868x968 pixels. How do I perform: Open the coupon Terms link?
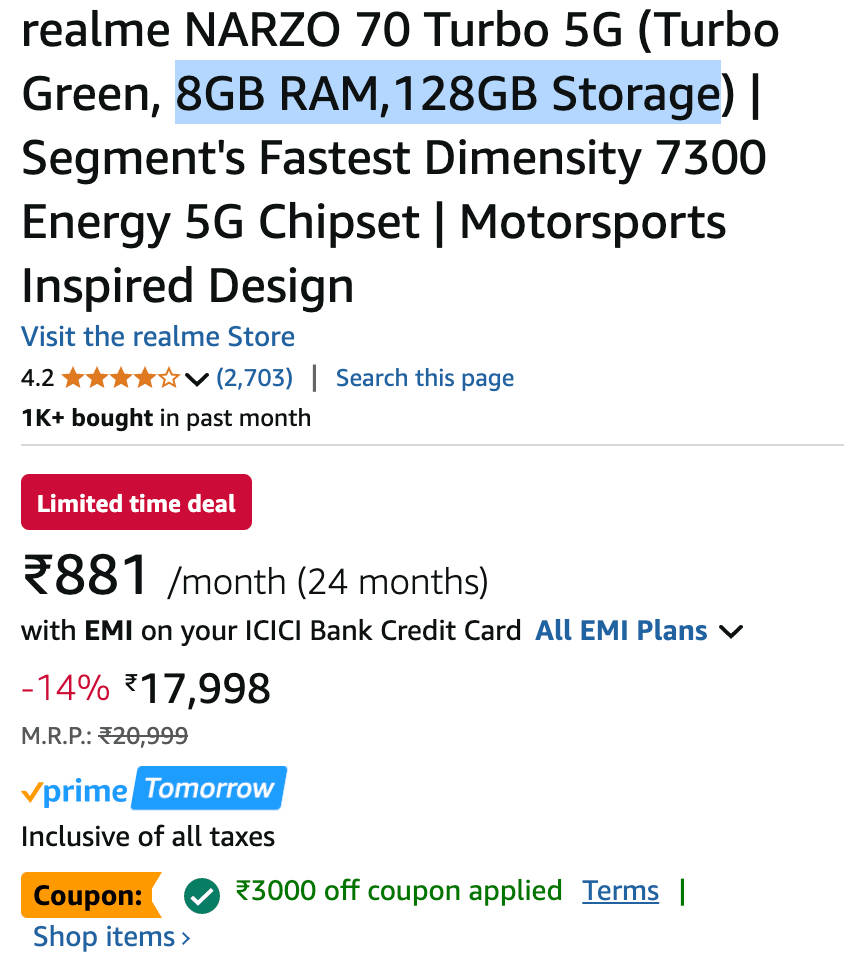(621, 890)
